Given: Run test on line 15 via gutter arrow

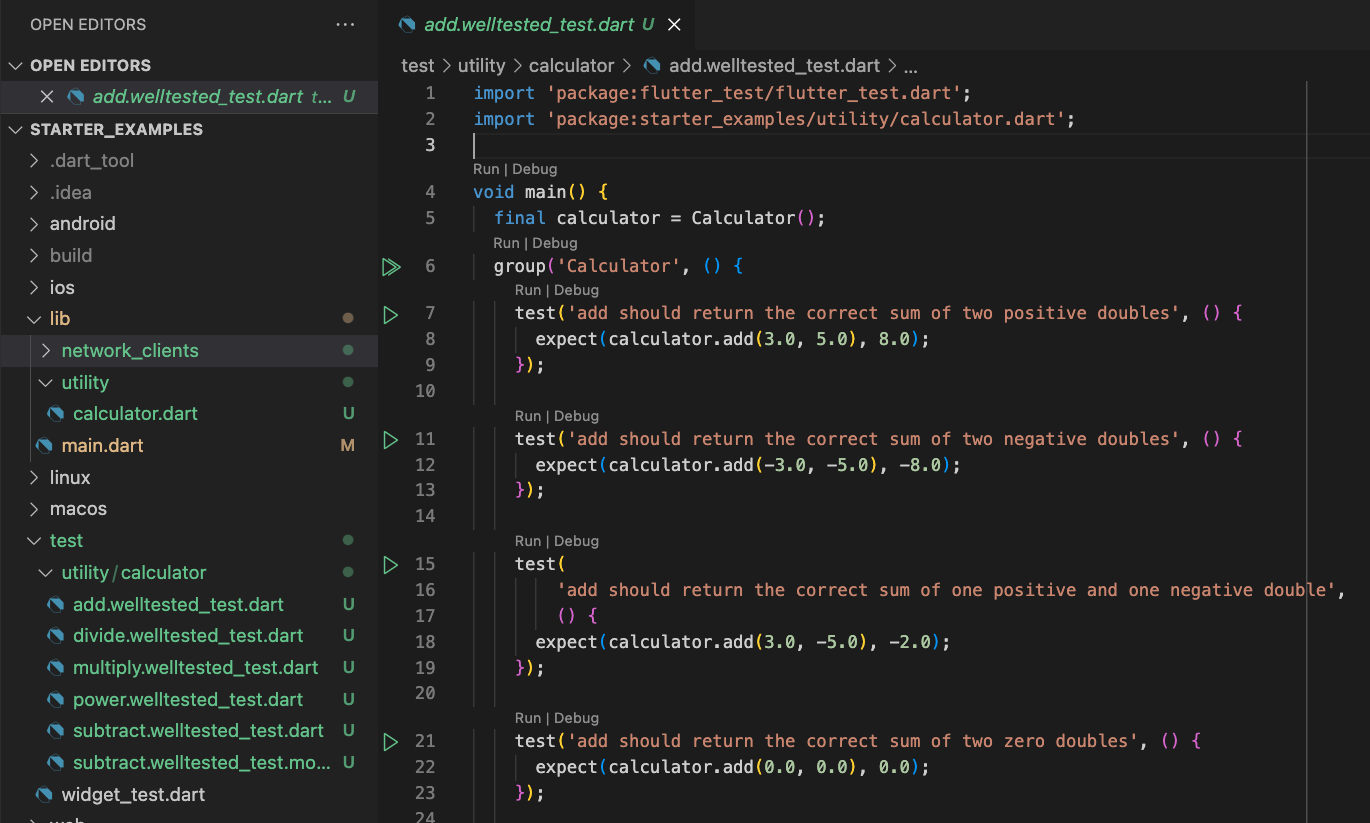Looking at the screenshot, I should point(391,565).
